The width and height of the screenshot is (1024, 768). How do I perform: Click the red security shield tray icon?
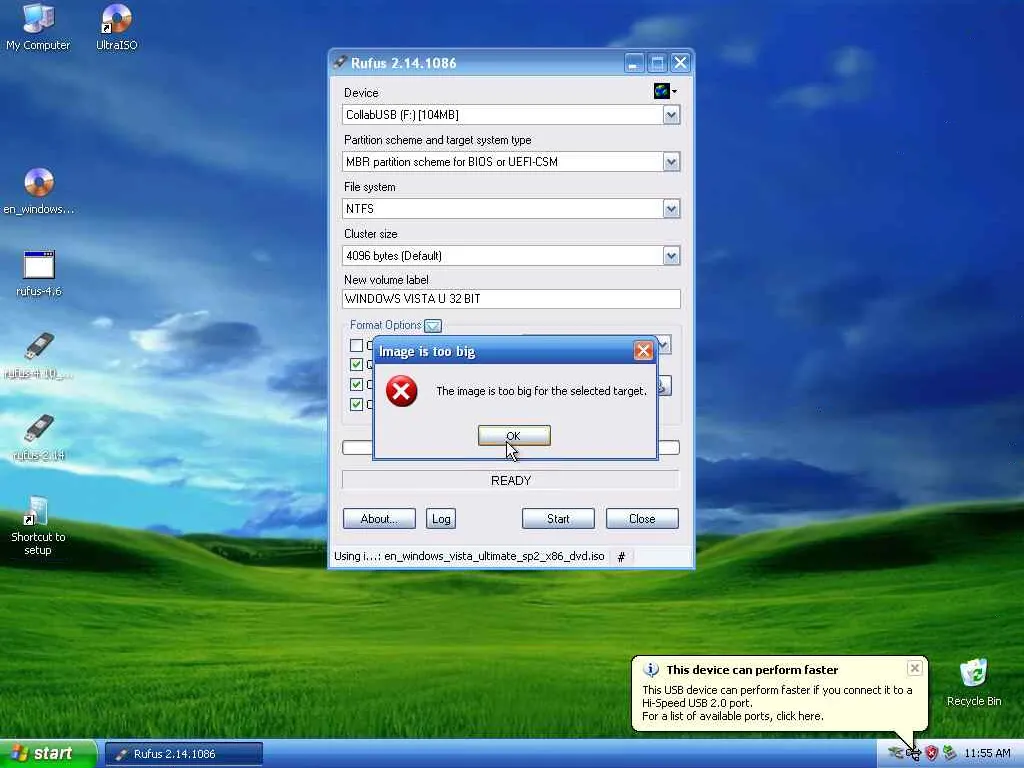[x=931, y=754]
